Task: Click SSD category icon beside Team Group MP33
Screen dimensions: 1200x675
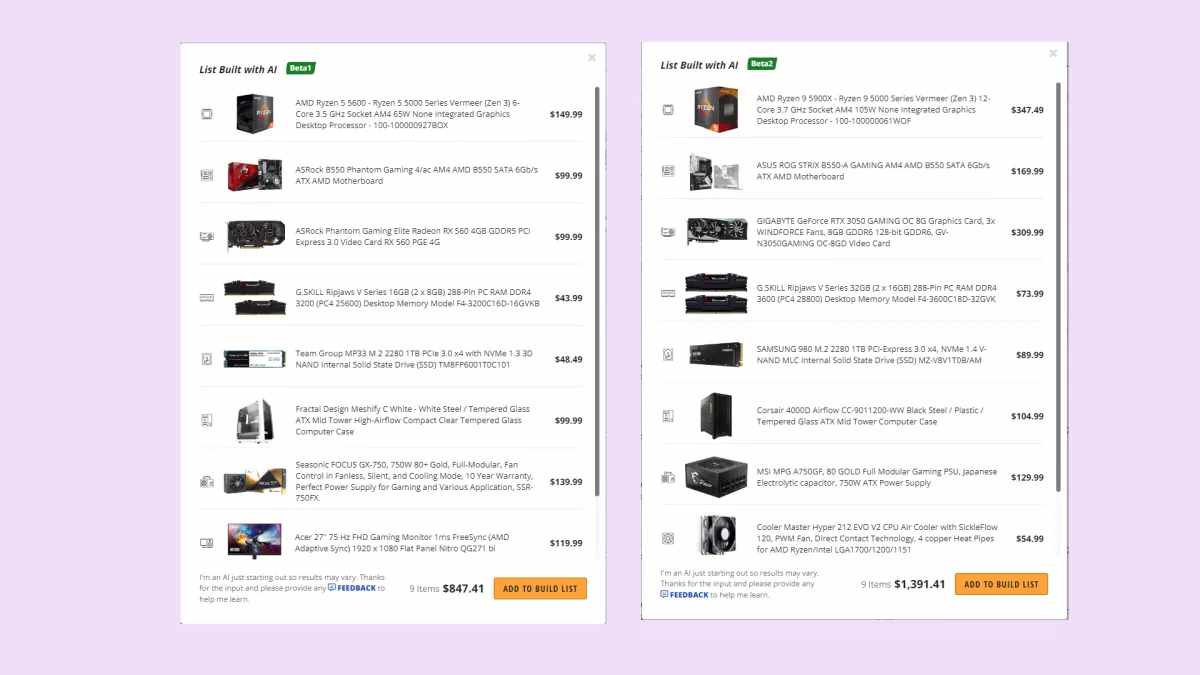Action: 207,359
